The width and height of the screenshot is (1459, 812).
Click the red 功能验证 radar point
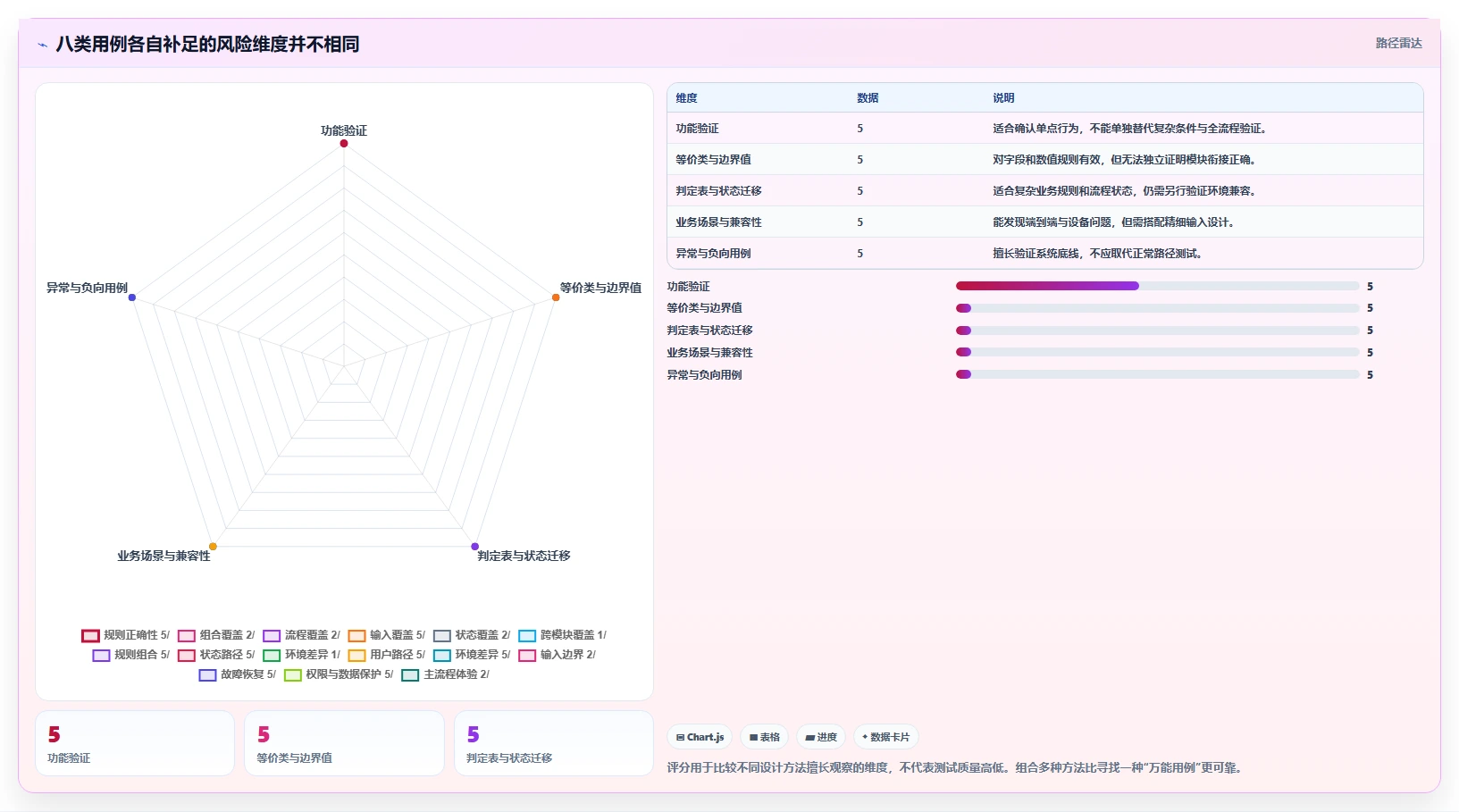(344, 144)
